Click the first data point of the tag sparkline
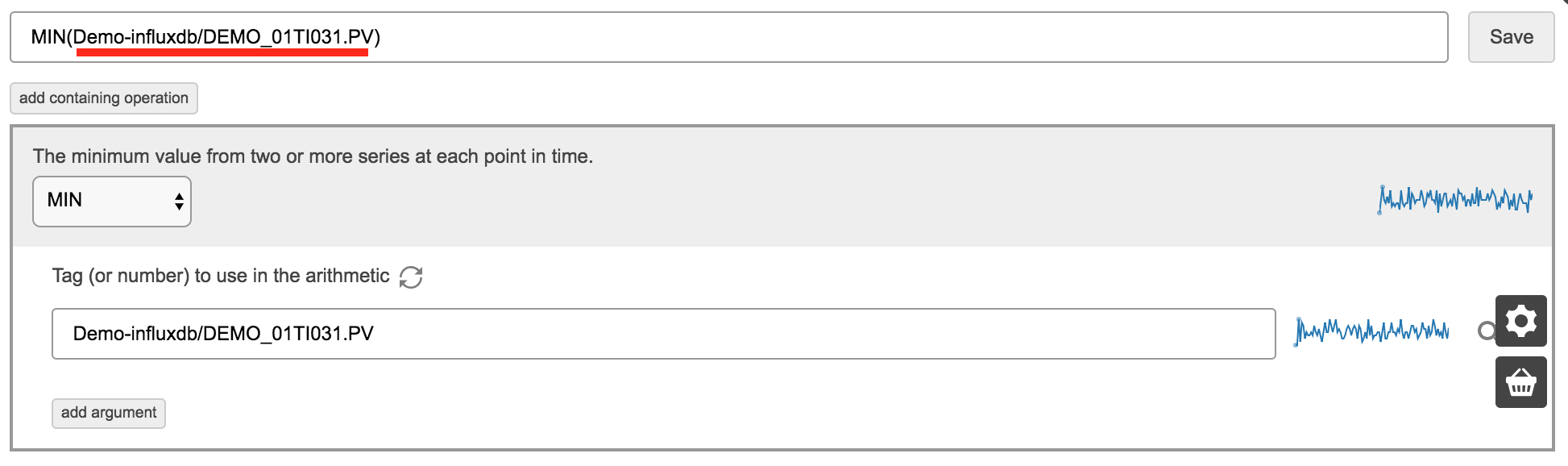The width and height of the screenshot is (1568, 466). [x=1297, y=345]
